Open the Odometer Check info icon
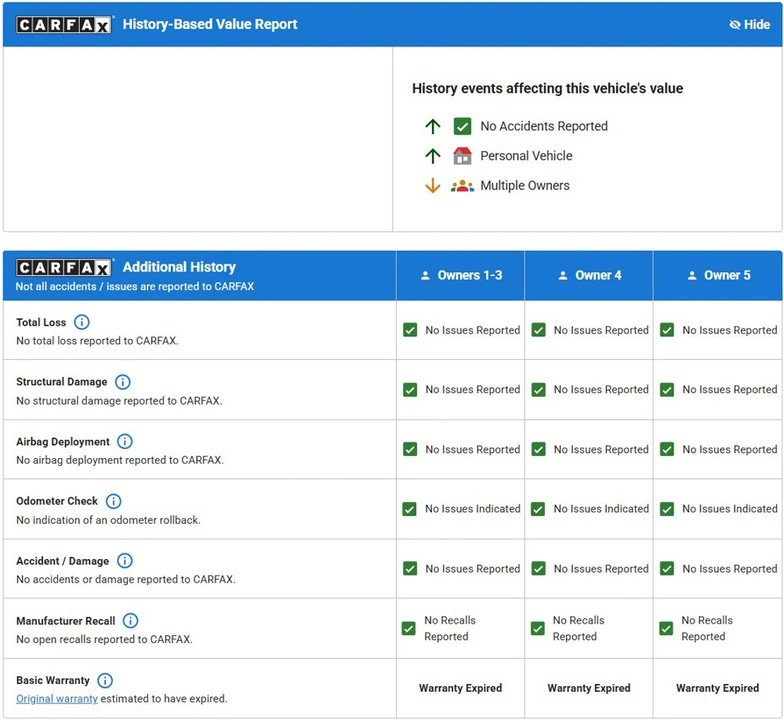 pos(114,501)
